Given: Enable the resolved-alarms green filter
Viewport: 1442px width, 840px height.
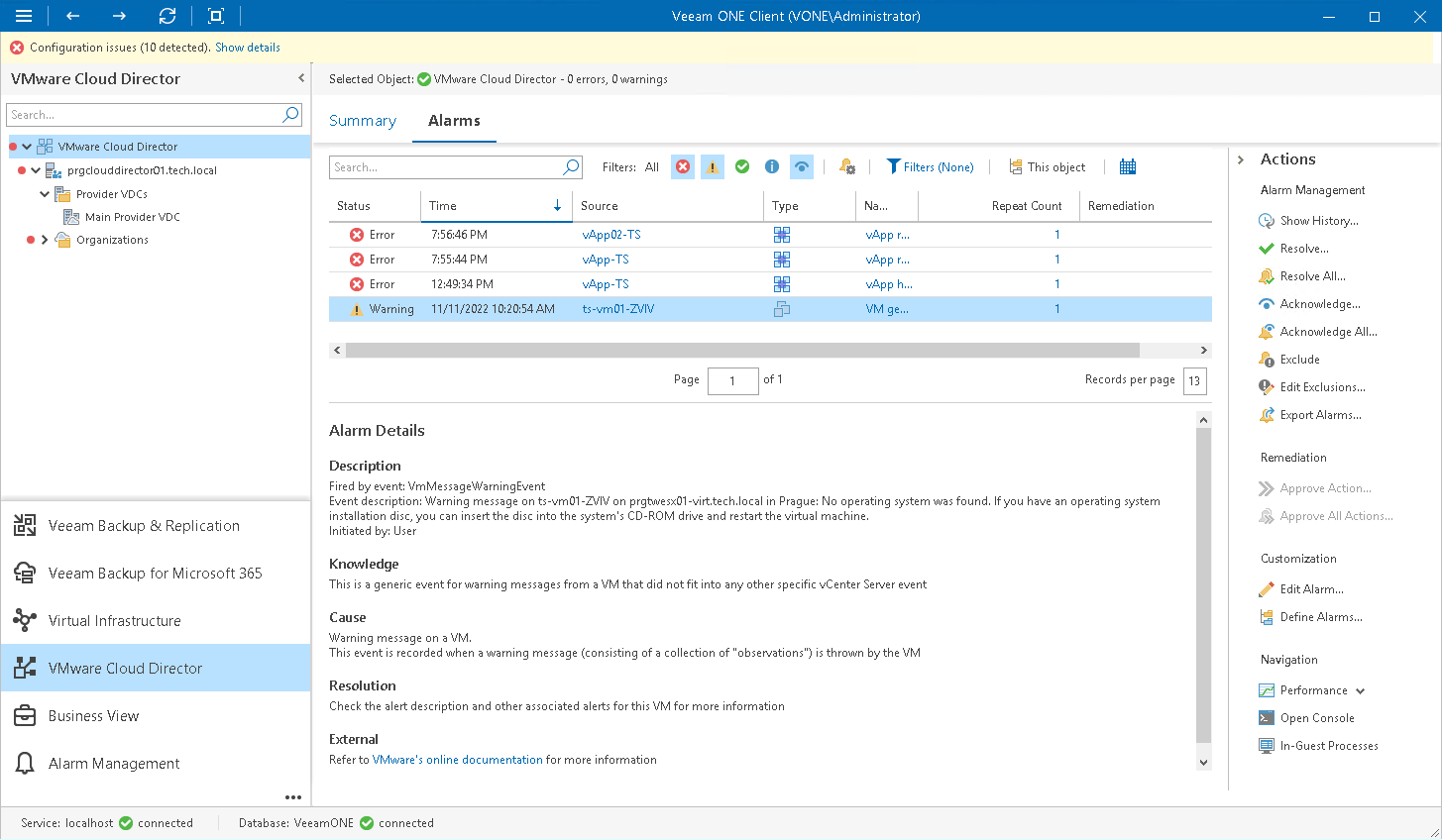Looking at the screenshot, I should click(741, 166).
